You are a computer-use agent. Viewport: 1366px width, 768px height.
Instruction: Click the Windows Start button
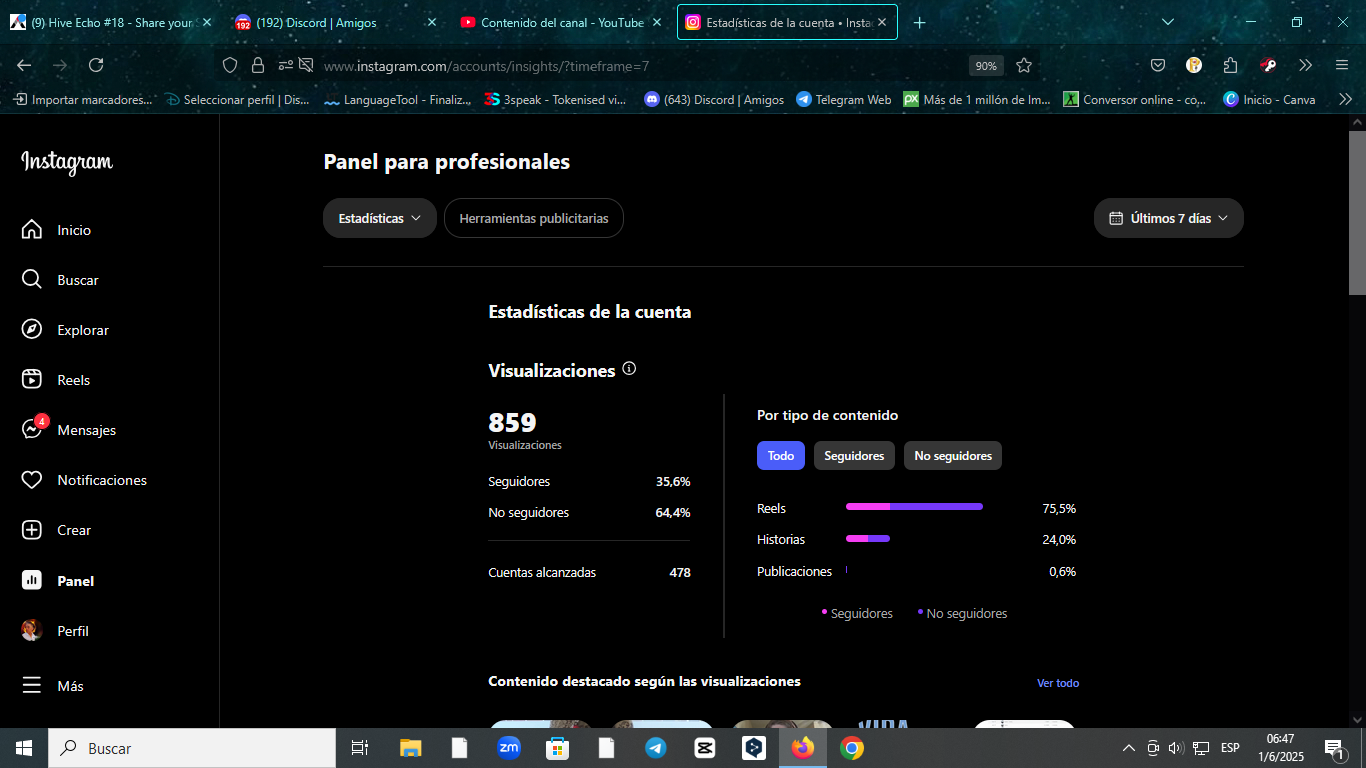tap(24, 748)
